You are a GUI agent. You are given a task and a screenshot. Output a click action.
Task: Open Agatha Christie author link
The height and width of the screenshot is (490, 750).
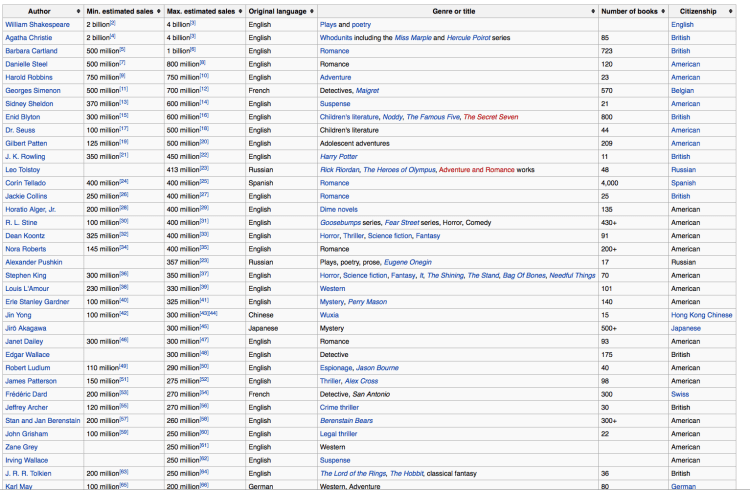[29, 38]
